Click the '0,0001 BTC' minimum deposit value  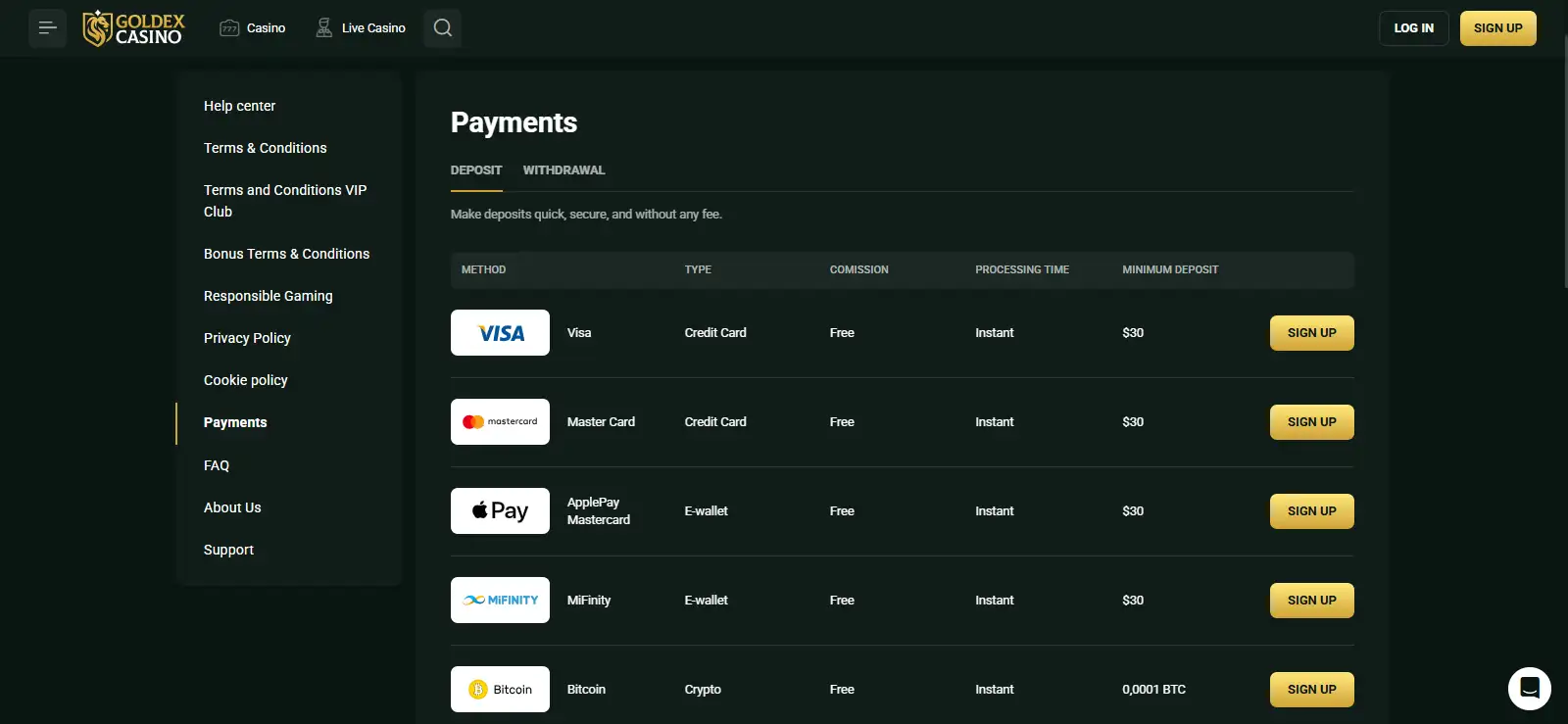click(x=1153, y=690)
